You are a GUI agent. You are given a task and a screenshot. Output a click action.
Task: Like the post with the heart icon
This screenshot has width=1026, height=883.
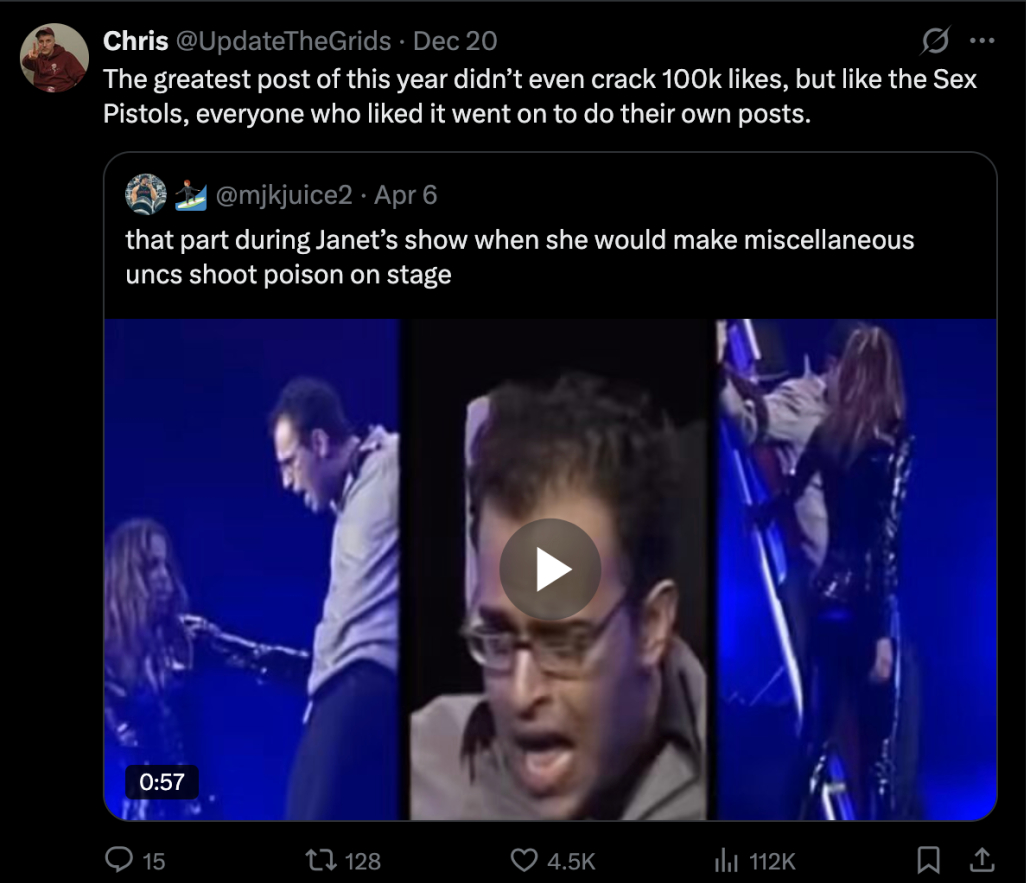point(524,860)
